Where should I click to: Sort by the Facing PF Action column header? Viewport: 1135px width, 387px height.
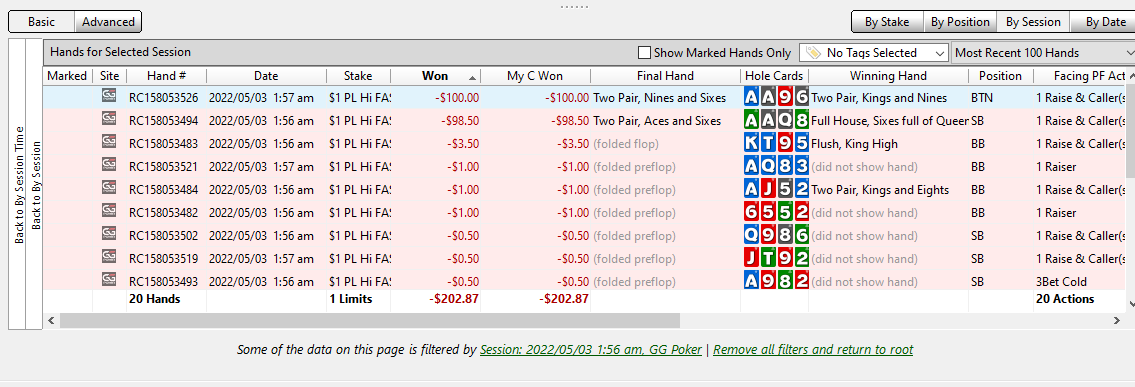1079,76
